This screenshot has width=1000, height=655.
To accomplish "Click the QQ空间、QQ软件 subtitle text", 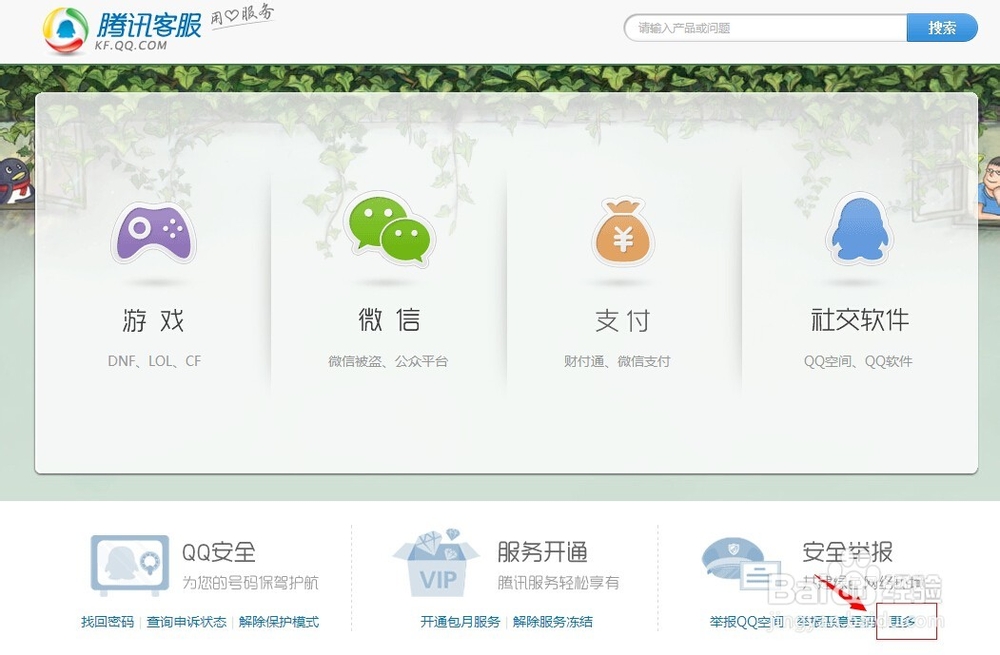I will pyautogui.click(x=858, y=362).
